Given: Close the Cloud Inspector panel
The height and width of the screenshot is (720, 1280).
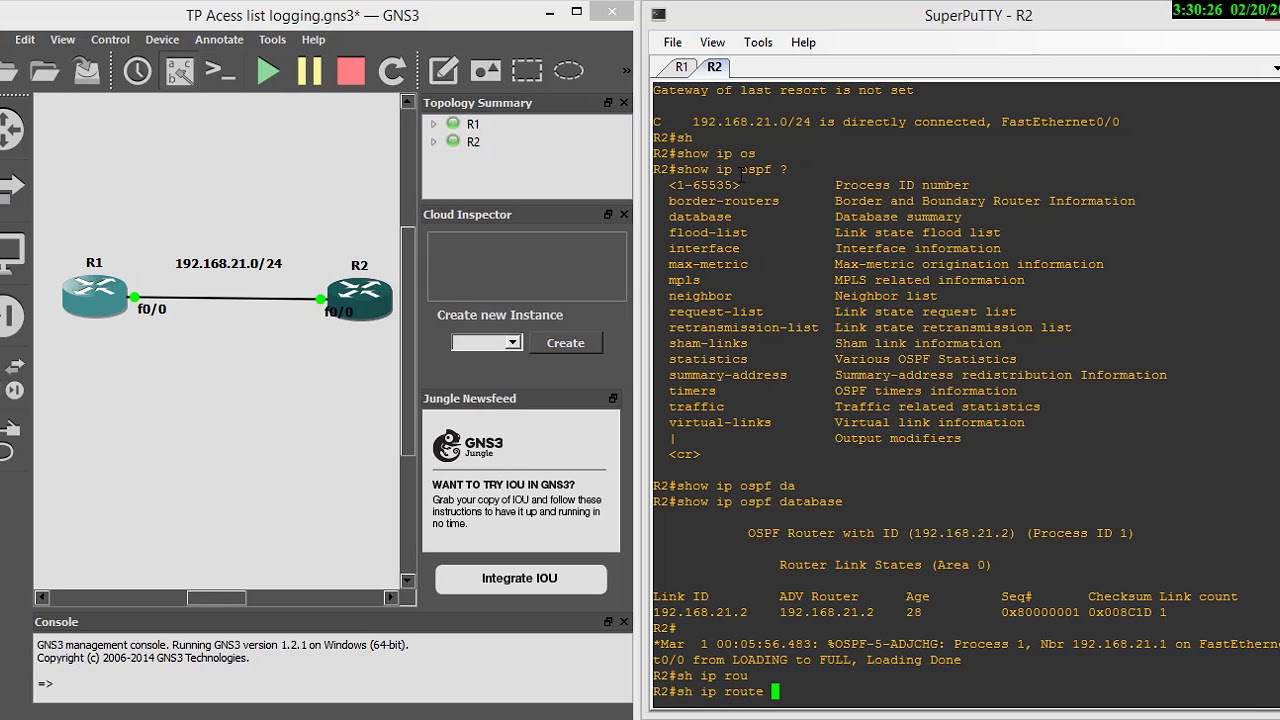Looking at the screenshot, I should click(624, 214).
